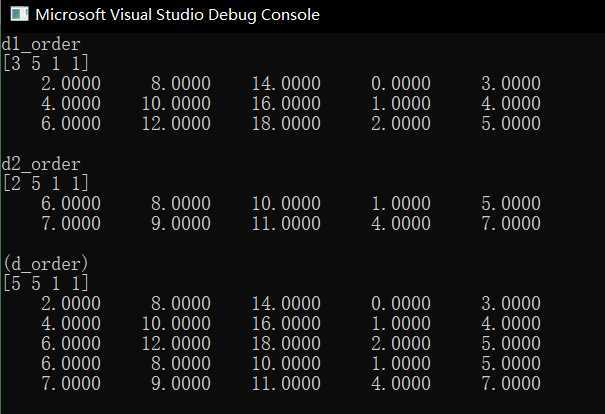This screenshot has height=414, width=605.
Task: Click the Microsoft Visual Studio Debug Console title
Action: 177,15
